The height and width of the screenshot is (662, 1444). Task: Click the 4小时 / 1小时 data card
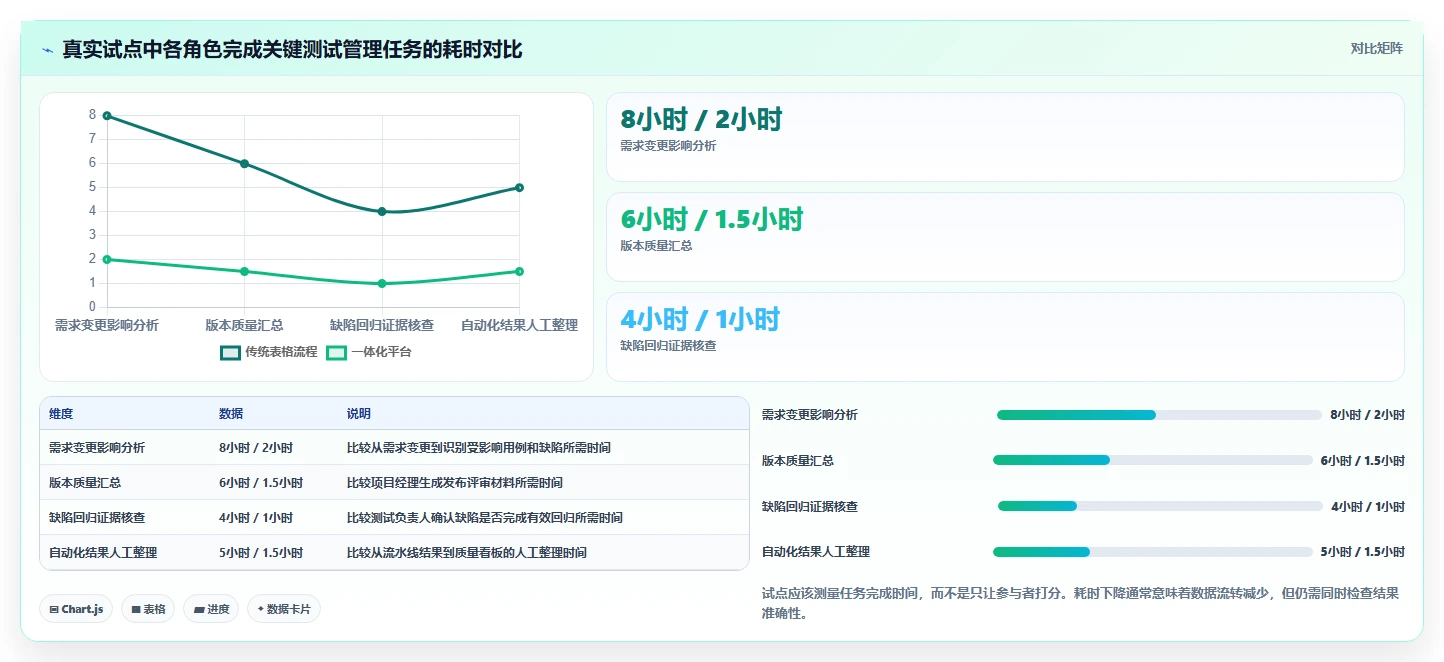tap(1005, 337)
